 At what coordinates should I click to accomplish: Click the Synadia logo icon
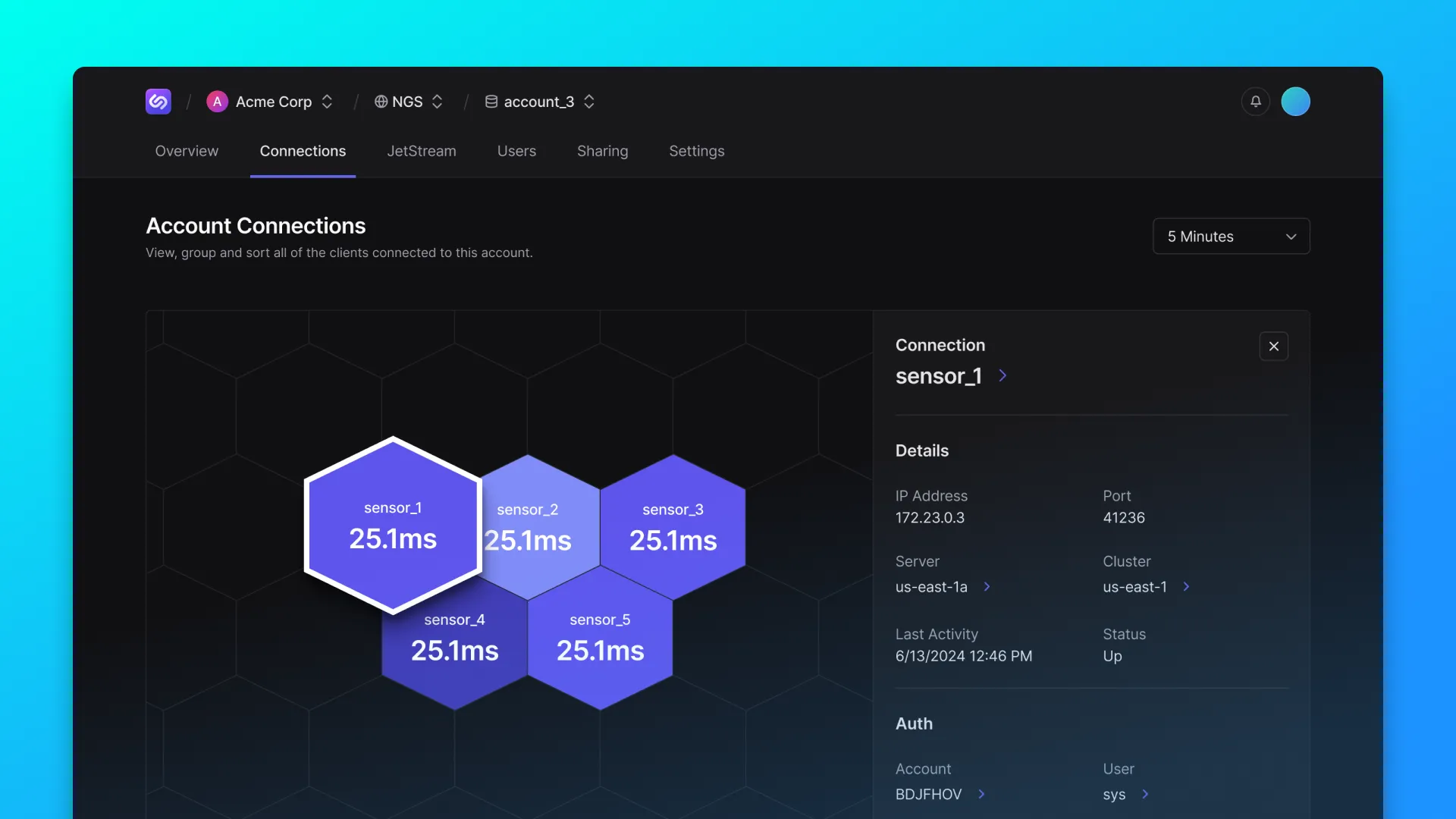(158, 102)
